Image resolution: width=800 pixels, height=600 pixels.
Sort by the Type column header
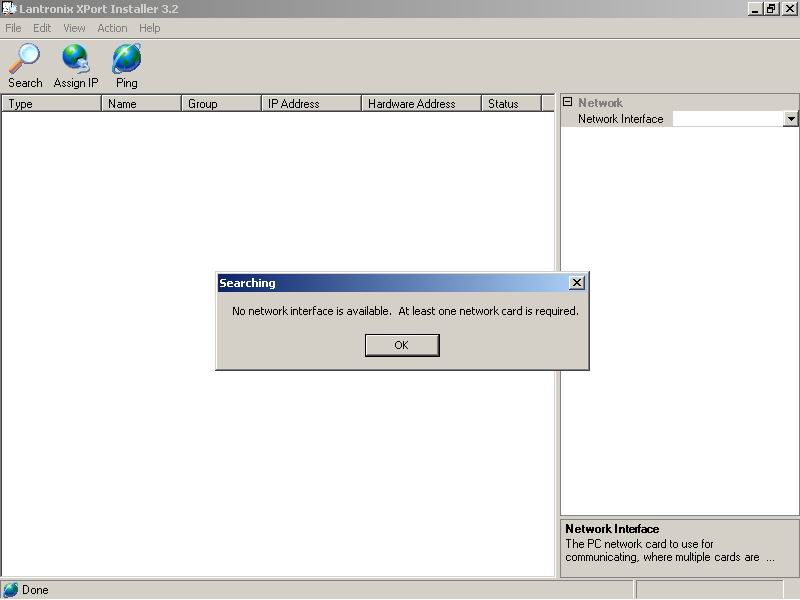(x=51, y=104)
